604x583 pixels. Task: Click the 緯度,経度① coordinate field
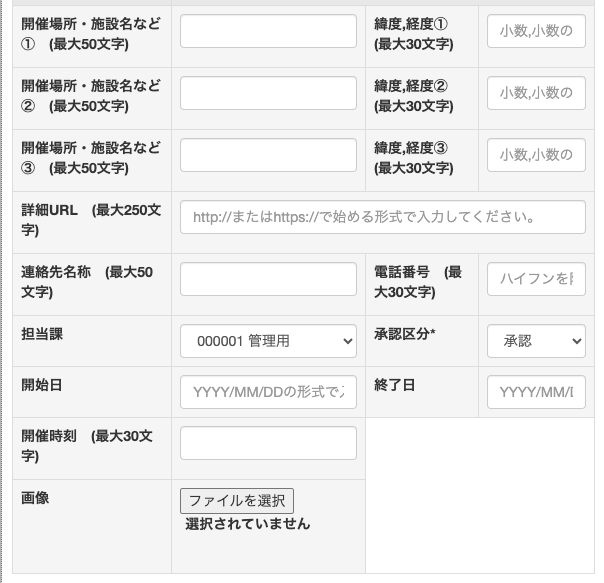(x=536, y=31)
